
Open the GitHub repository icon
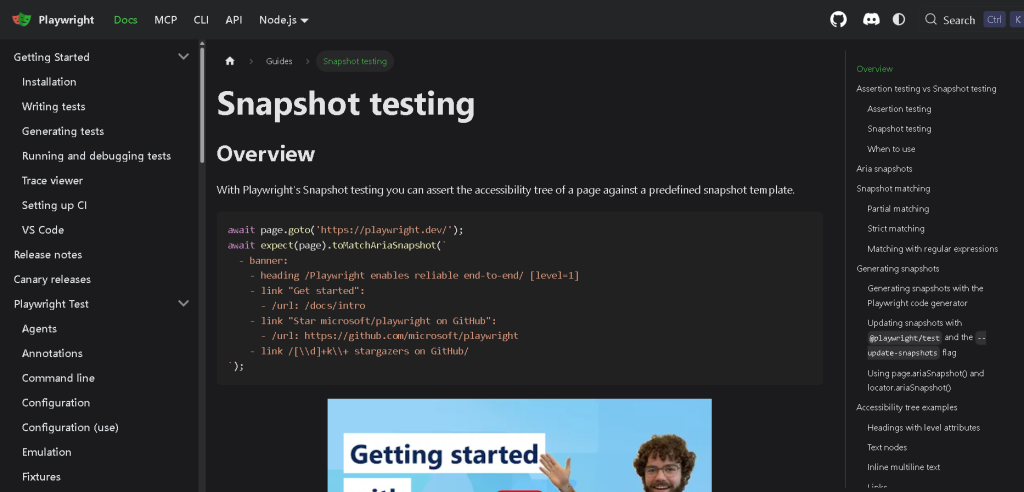(x=839, y=20)
